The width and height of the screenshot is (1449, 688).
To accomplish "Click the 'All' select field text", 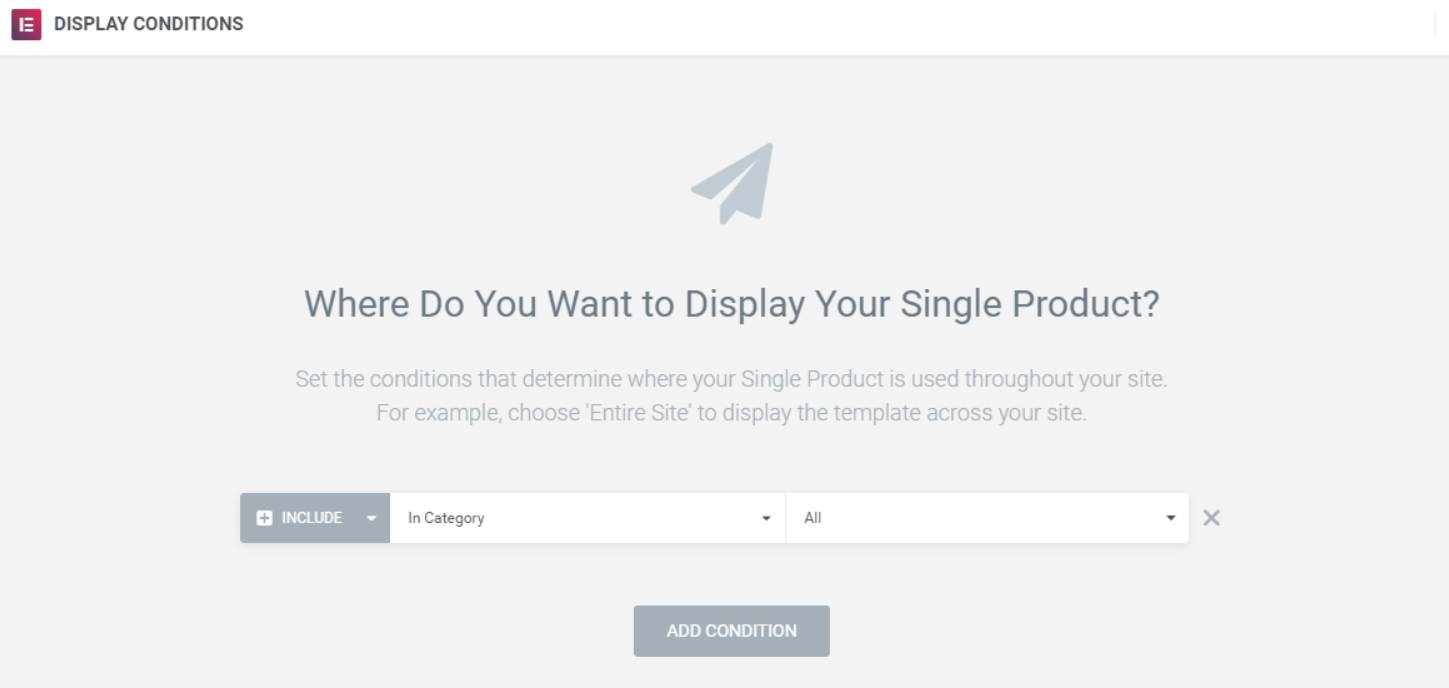I will (813, 518).
